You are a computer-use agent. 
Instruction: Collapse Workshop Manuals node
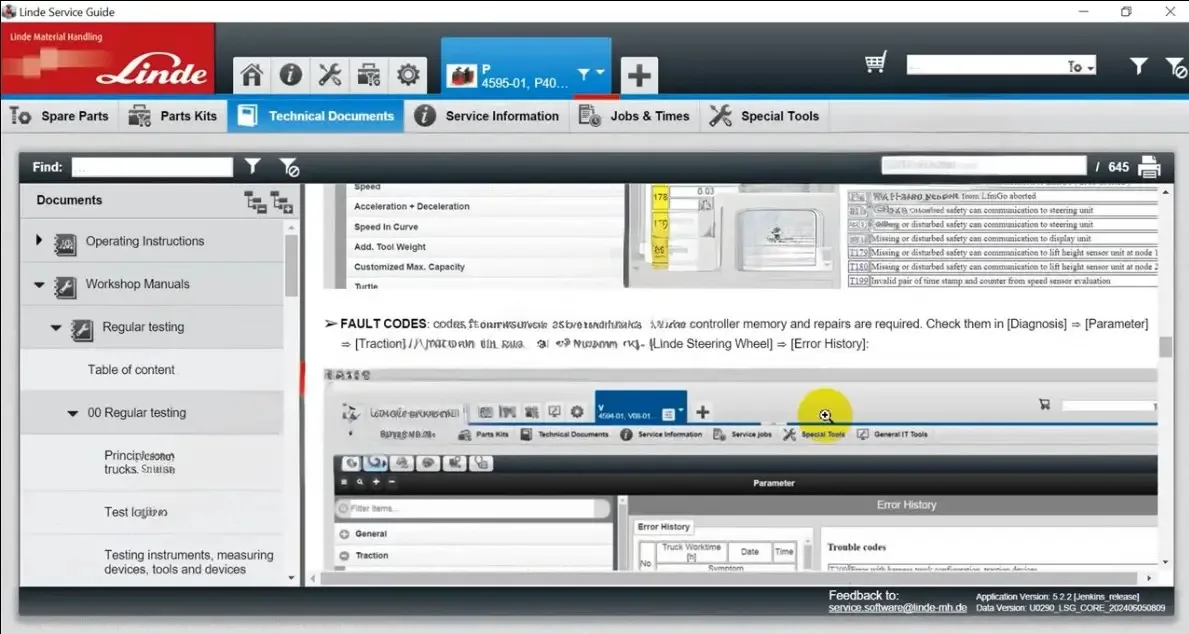point(39,284)
